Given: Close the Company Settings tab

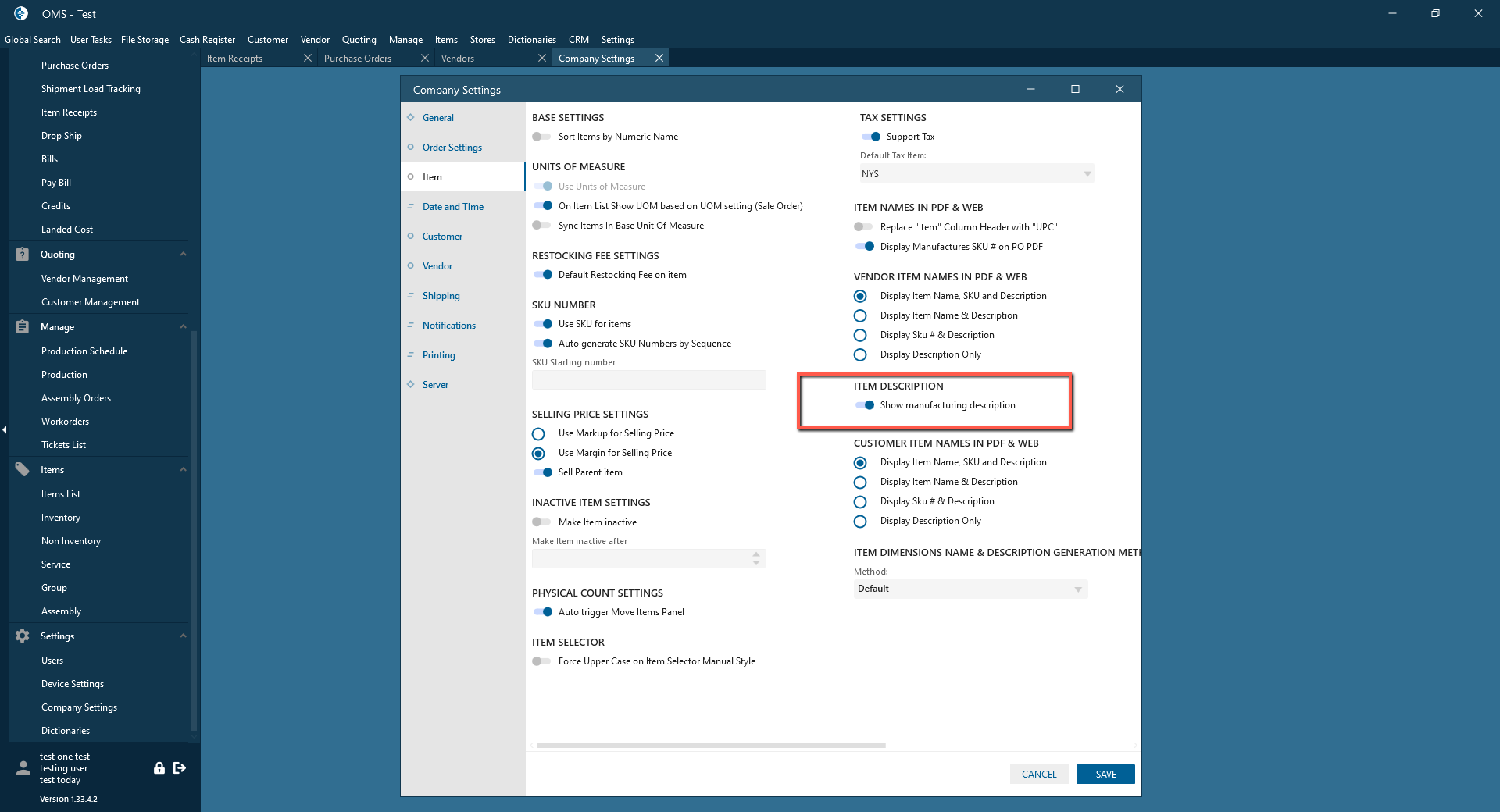Looking at the screenshot, I should pyautogui.click(x=659, y=59).
